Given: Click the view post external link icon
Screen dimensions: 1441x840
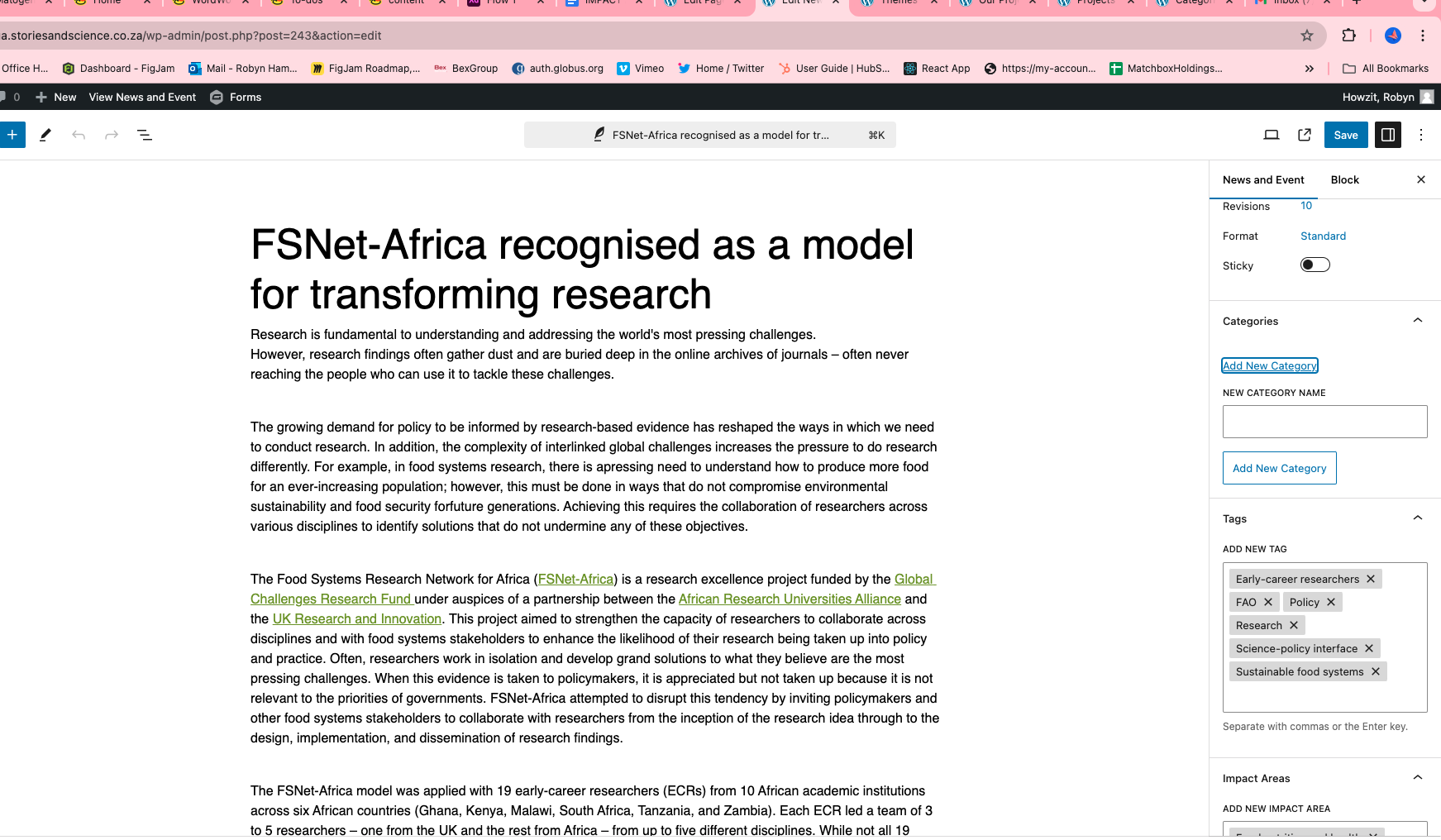Looking at the screenshot, I should click(x=1305, y=135).
